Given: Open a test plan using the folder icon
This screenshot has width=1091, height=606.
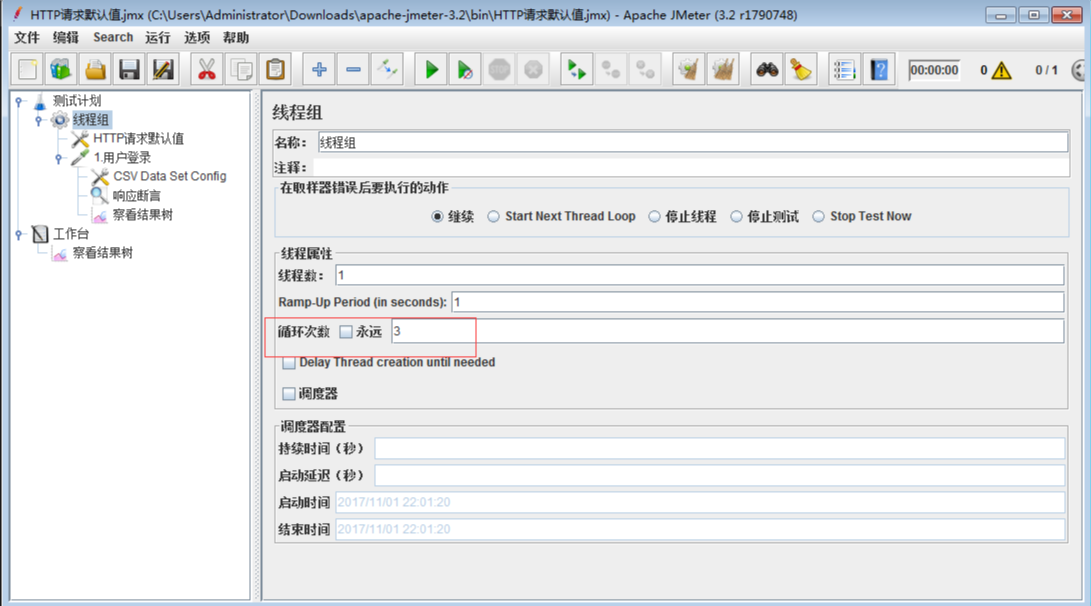Looking at the screenshot, I should (96, 68).
